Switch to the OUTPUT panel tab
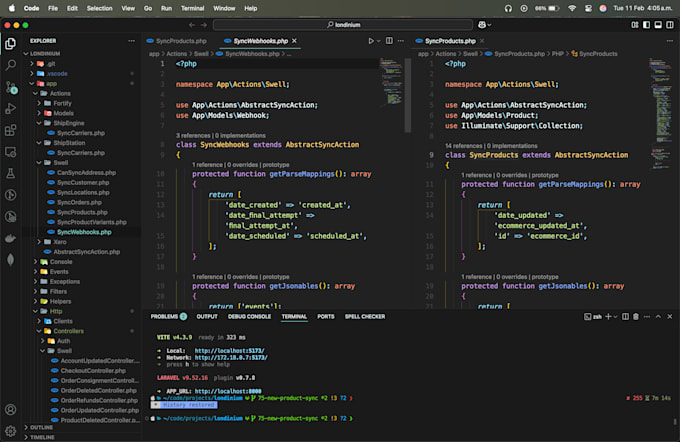Viewport: 680px width, 442px height. coord(207,317)
